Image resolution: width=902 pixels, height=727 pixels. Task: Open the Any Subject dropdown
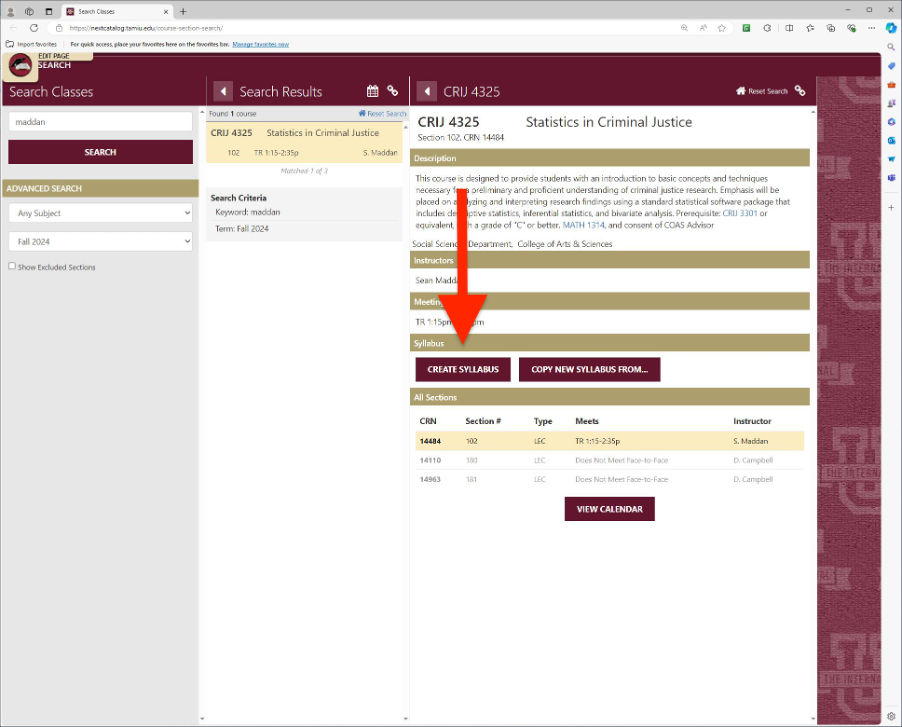coord(101,213)
